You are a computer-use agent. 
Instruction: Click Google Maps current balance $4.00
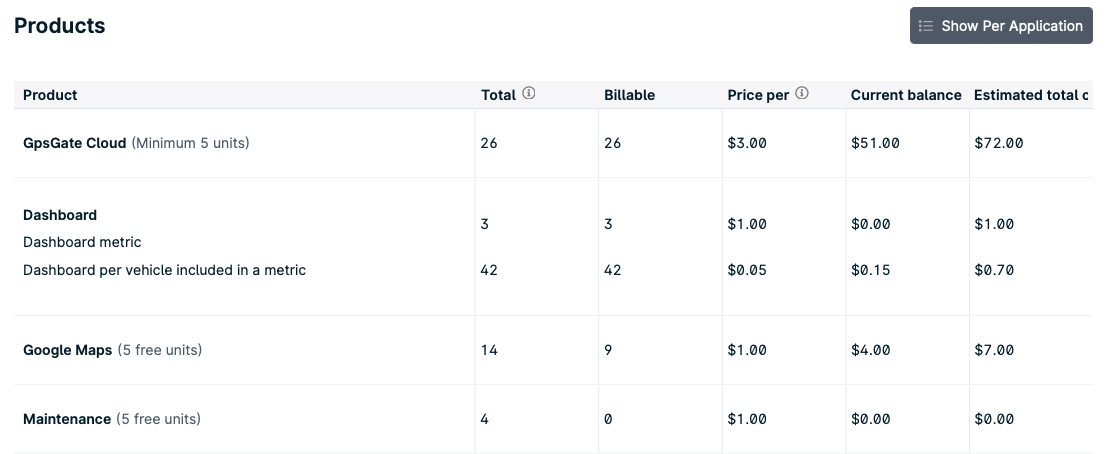pos(870,350)
